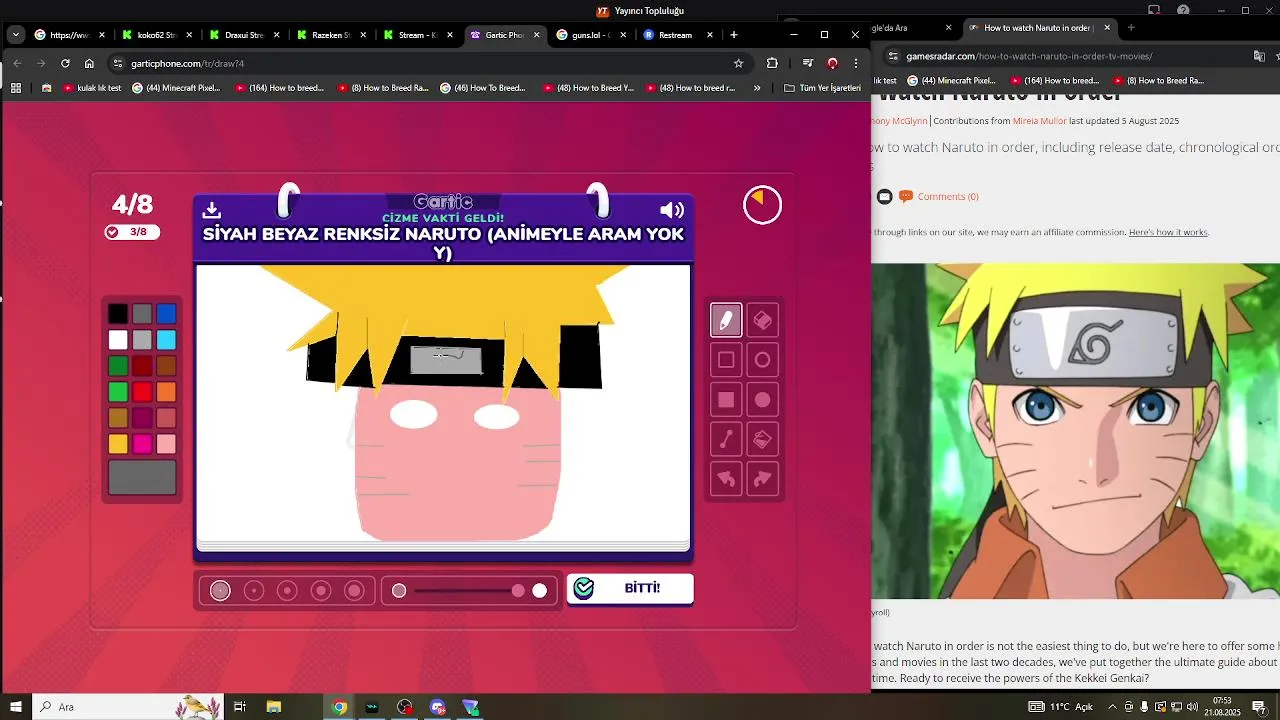Screen dimensions: 1280x720
Task: Mute the Gartic Phone sound
Action: (672, 210)
